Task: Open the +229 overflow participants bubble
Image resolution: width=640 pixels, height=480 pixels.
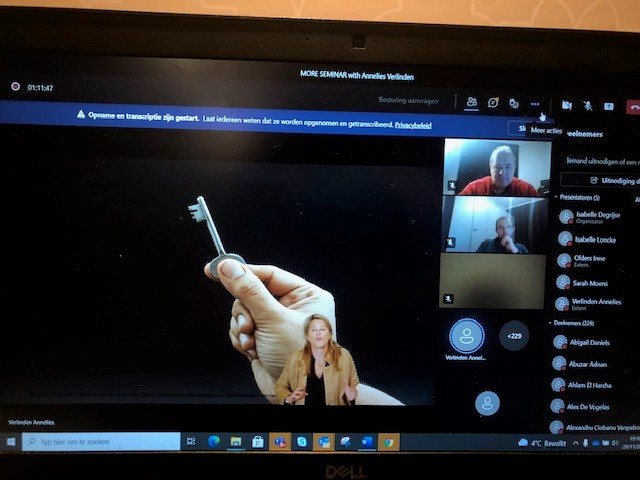Action: 514,336
